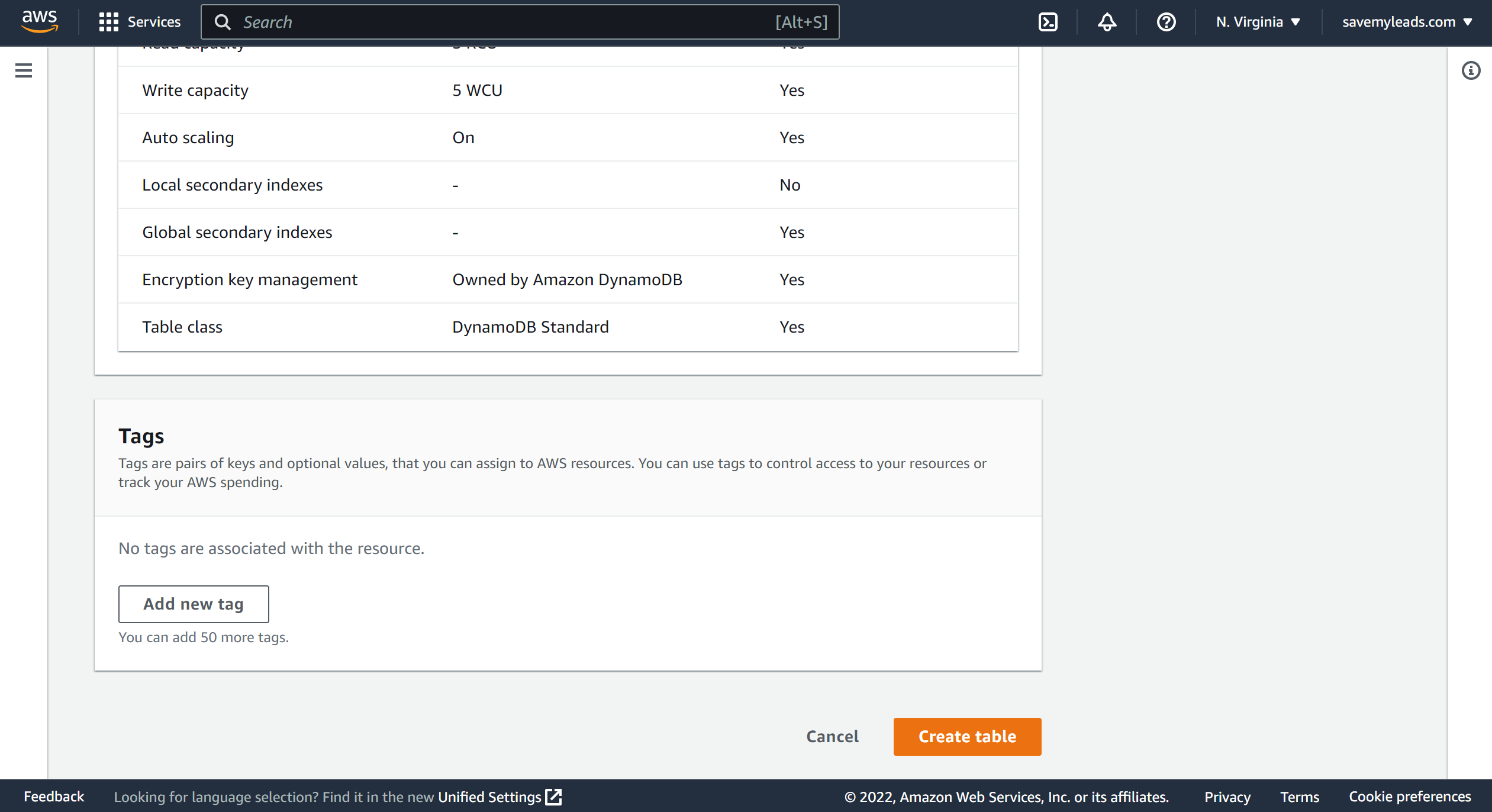Click the copyright notice text

coord(1006,797)
